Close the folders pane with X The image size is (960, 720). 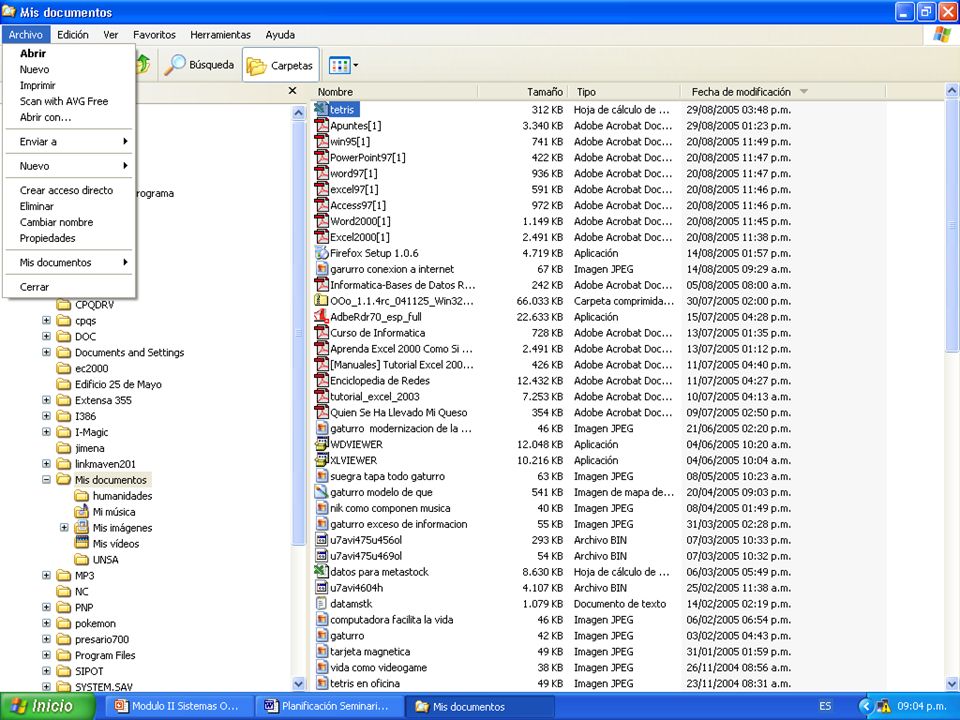(x=293, y=91)
